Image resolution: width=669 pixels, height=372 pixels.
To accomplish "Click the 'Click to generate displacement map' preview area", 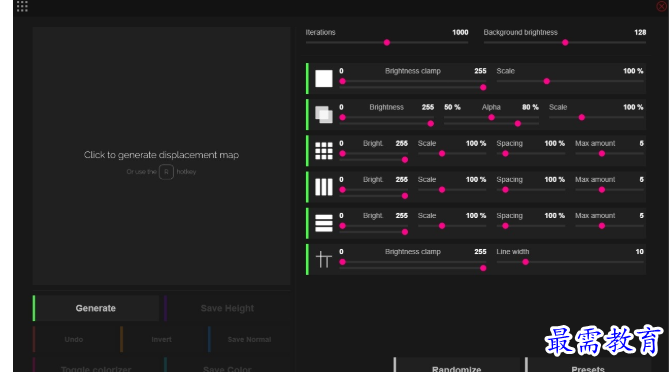I will pyautogui.click(x=161, y=156).
